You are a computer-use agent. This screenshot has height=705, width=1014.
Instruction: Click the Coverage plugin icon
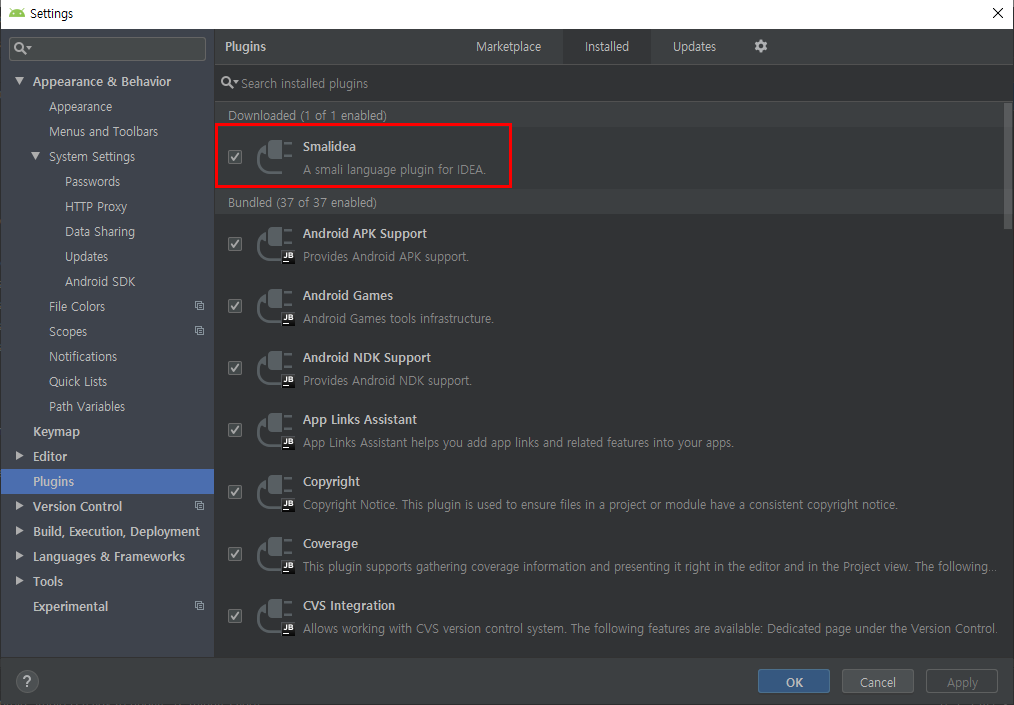click(275, 555)
